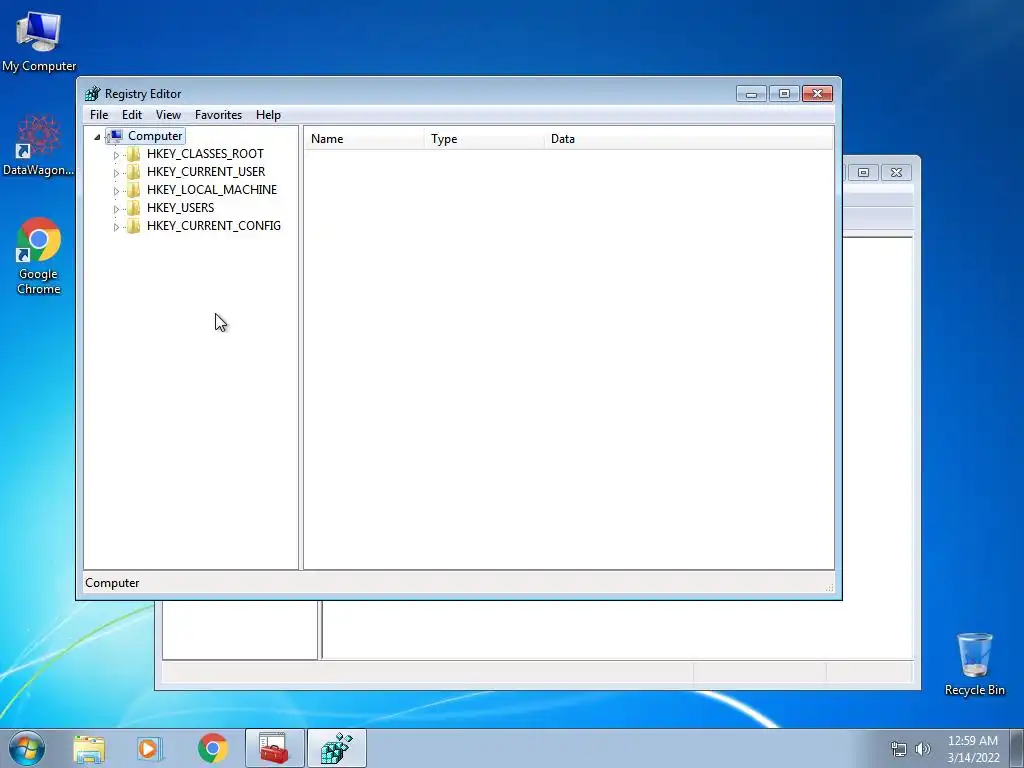Click the HKEY_LOCAL_MACHINE folder icon
1024x768 pixels.
(x=133, y=190)
